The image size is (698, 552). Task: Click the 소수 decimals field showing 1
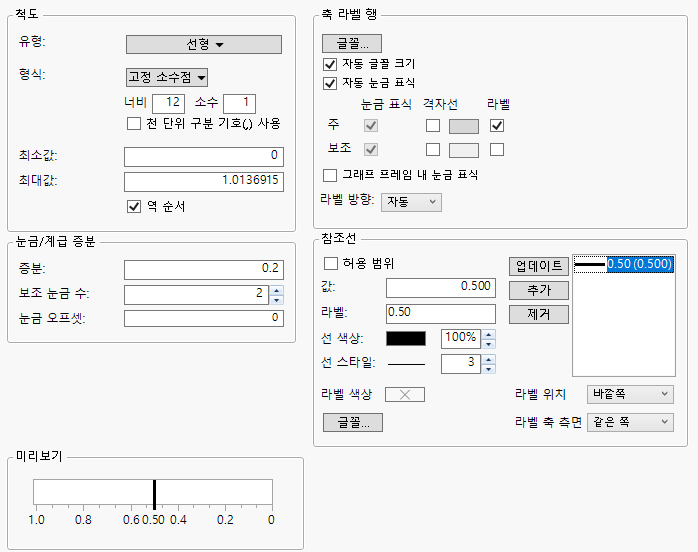point(239,103)
